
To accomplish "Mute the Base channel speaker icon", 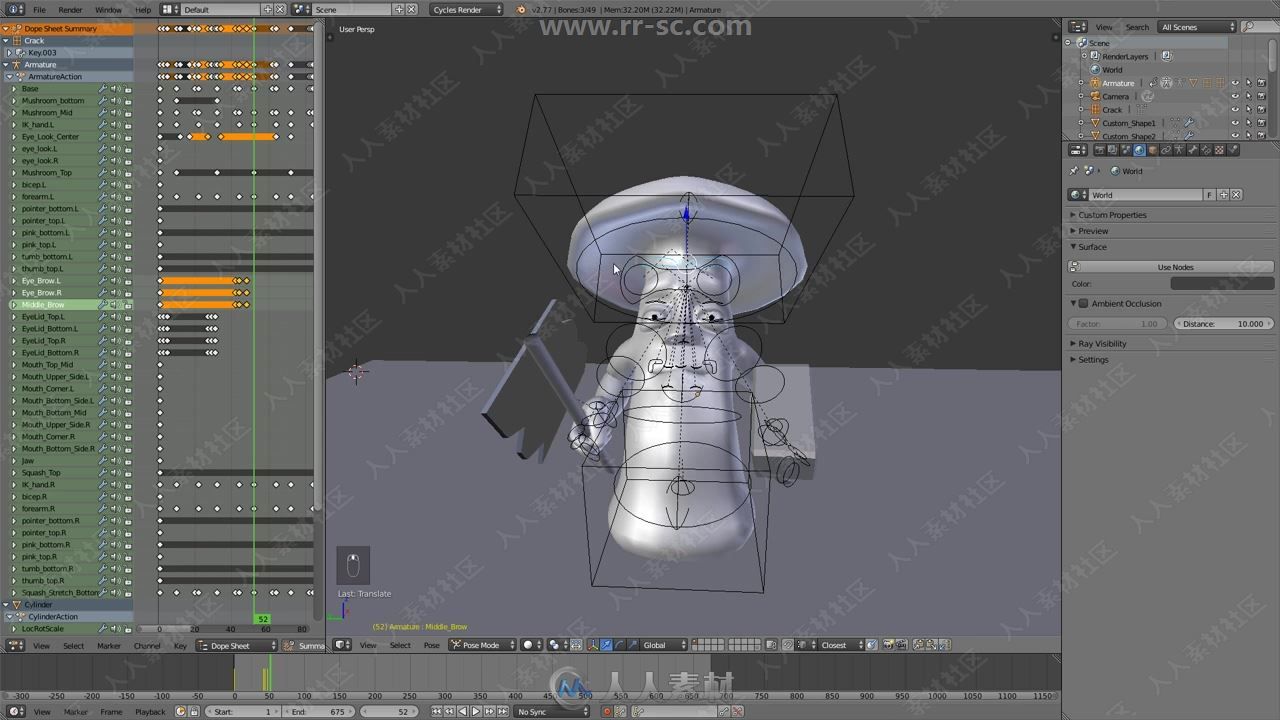I will (116, 89).
